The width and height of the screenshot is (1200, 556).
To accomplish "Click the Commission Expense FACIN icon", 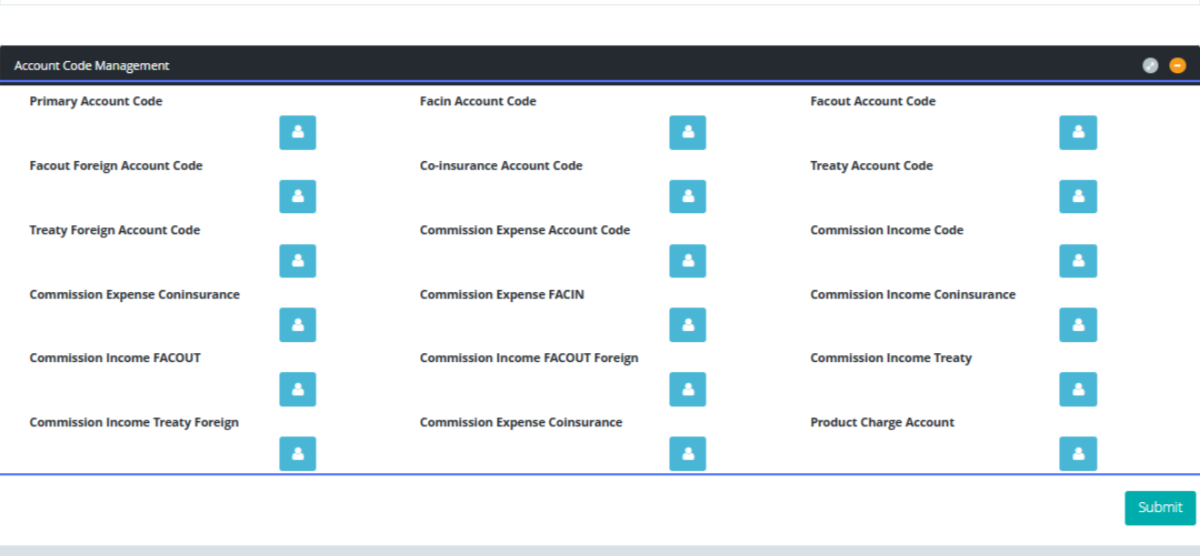I will [x=687, y=325].
